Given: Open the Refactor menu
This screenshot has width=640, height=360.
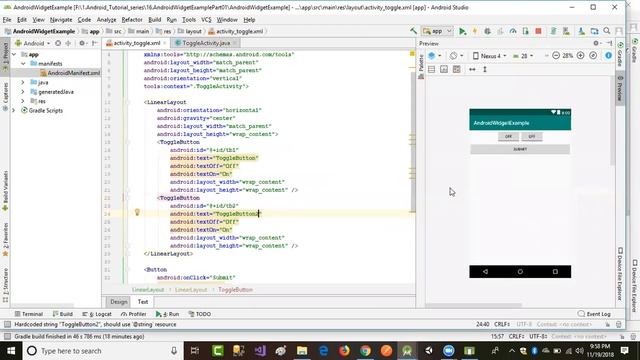Looking at the screenshot, I should point(132,20).
